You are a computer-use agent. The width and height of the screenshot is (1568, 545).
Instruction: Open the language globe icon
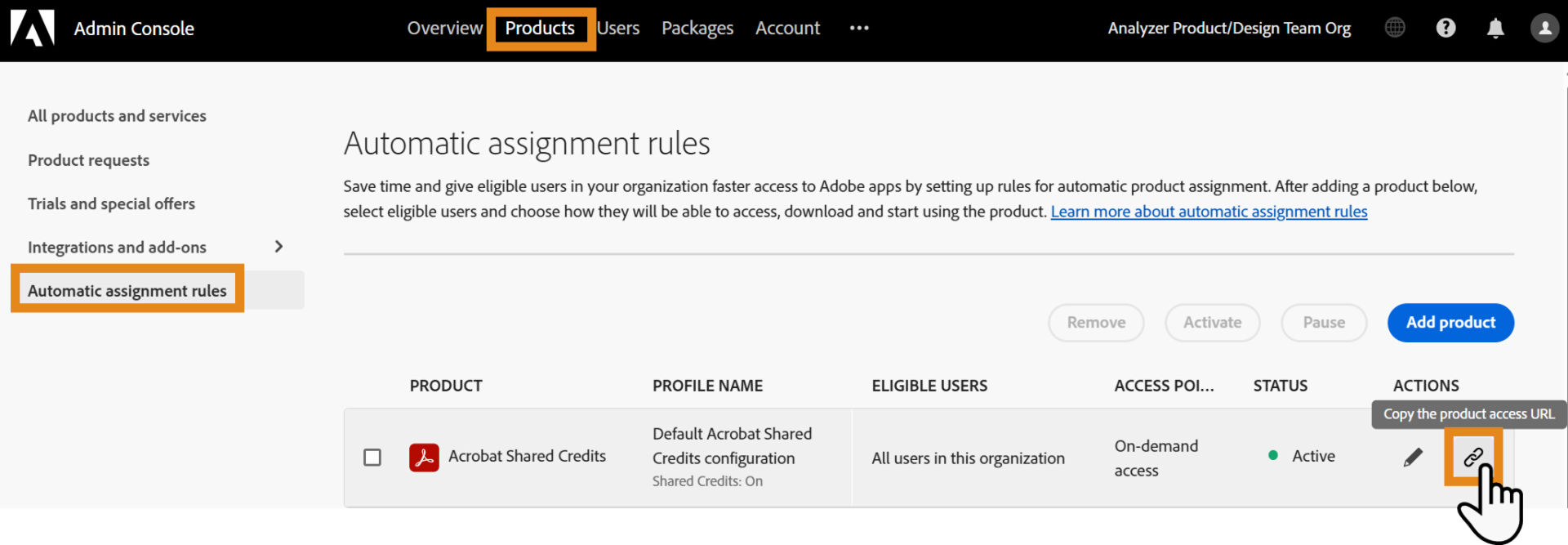coord(1395,28)
